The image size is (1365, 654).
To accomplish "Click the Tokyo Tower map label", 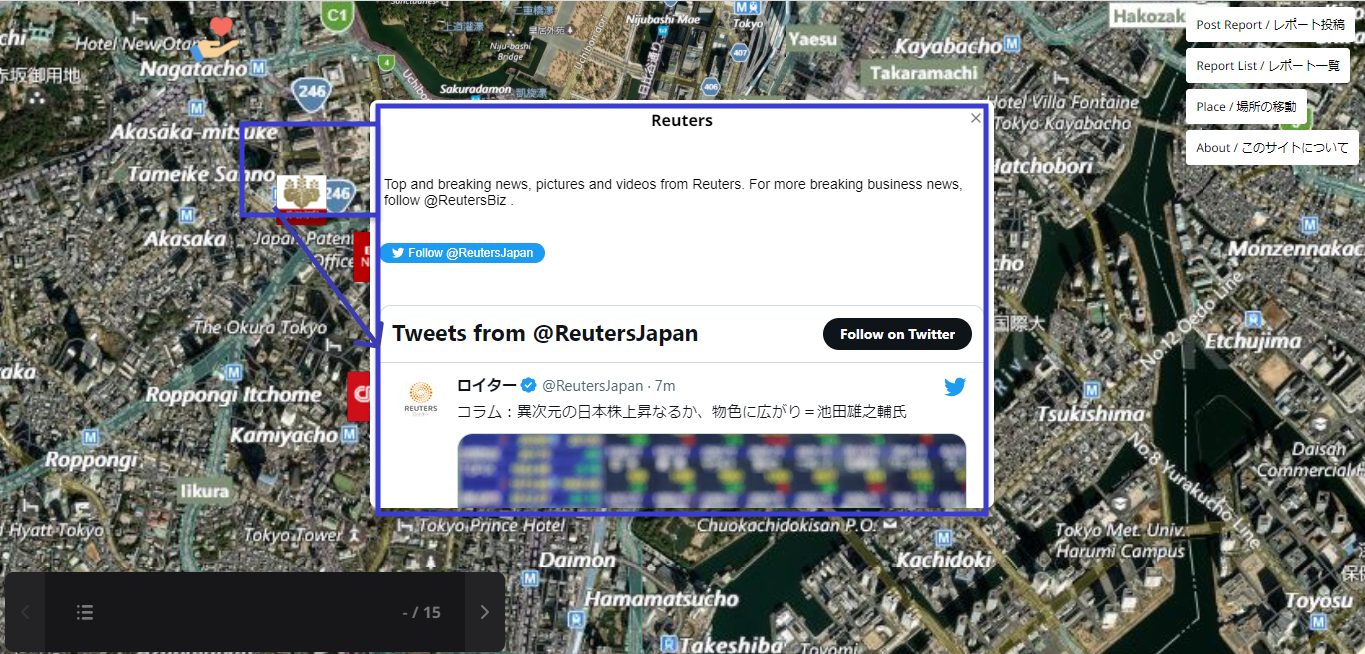I will pos(293,535).
